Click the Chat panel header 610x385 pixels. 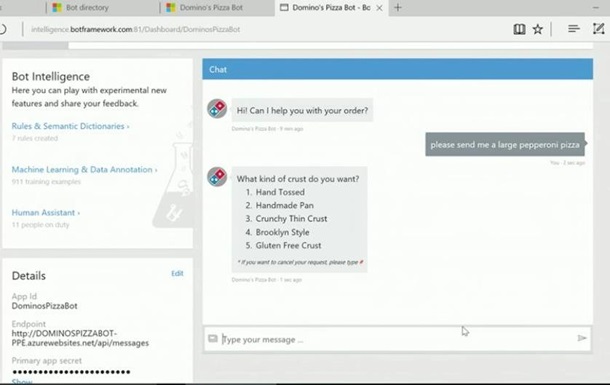(x=398, y=69)
